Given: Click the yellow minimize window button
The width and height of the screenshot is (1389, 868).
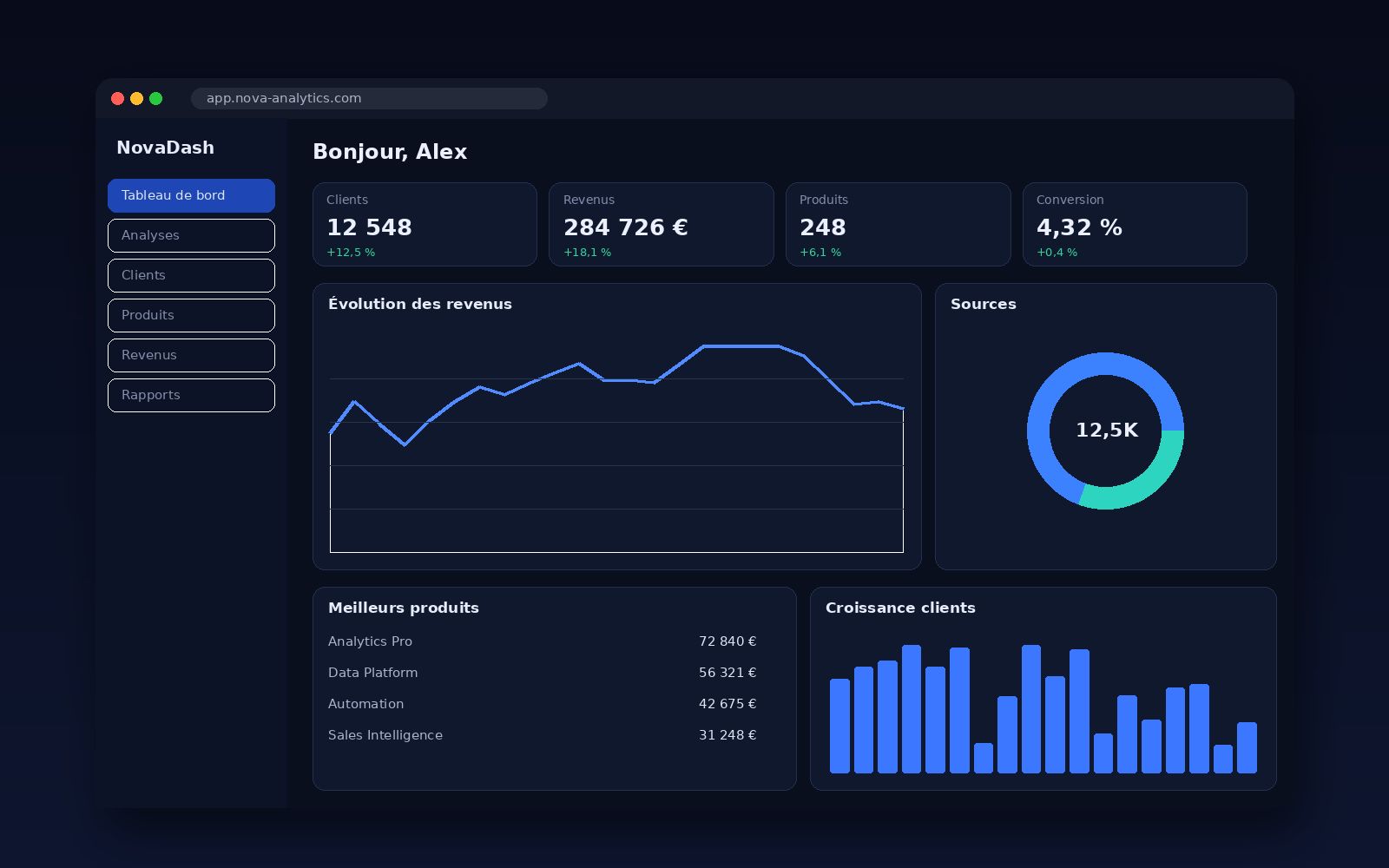Looking at the screenshot, I should pyautogui.click(x=137, y=99).
